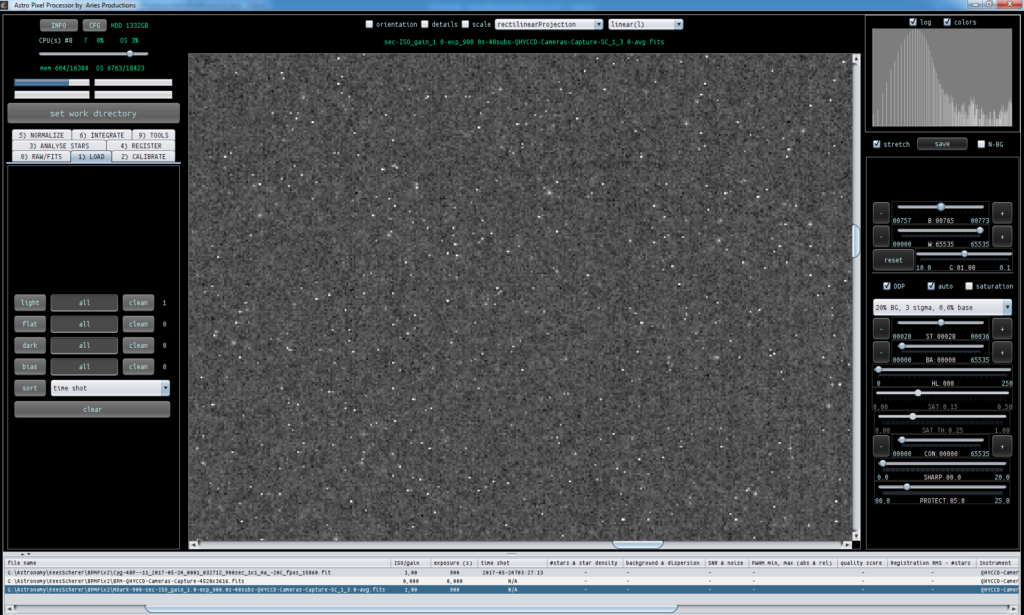Click the plus button beside the BA:00000 slider
1024x615 pixels.
point(1002,353)
